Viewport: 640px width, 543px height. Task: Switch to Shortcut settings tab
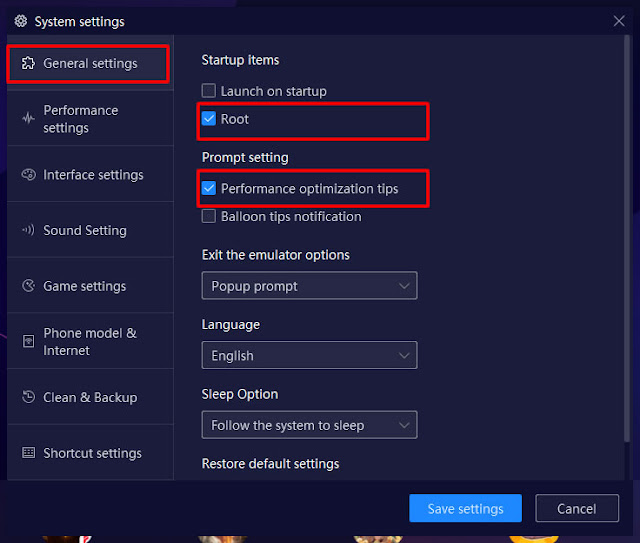pos(90,452)
